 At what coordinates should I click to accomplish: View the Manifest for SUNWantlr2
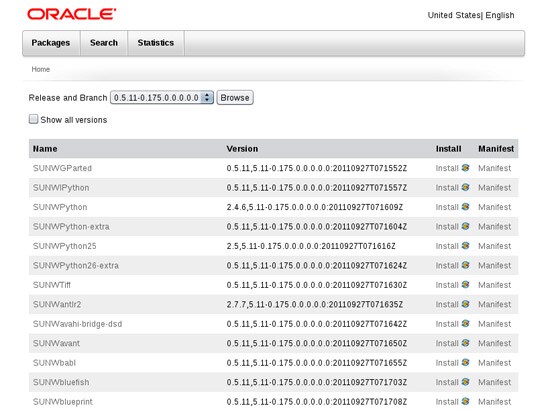click(x=494, y=304)
